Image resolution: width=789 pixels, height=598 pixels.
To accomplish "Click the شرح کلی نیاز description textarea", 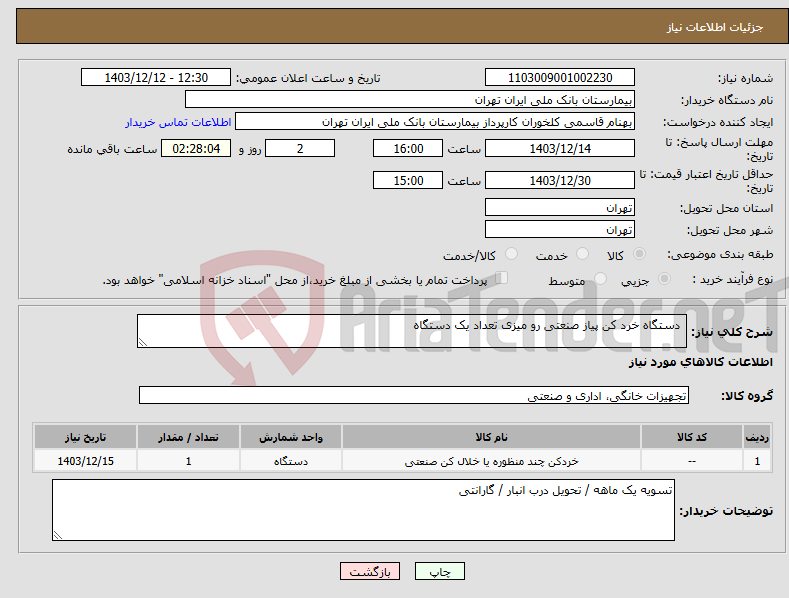I will click(412, 331).
